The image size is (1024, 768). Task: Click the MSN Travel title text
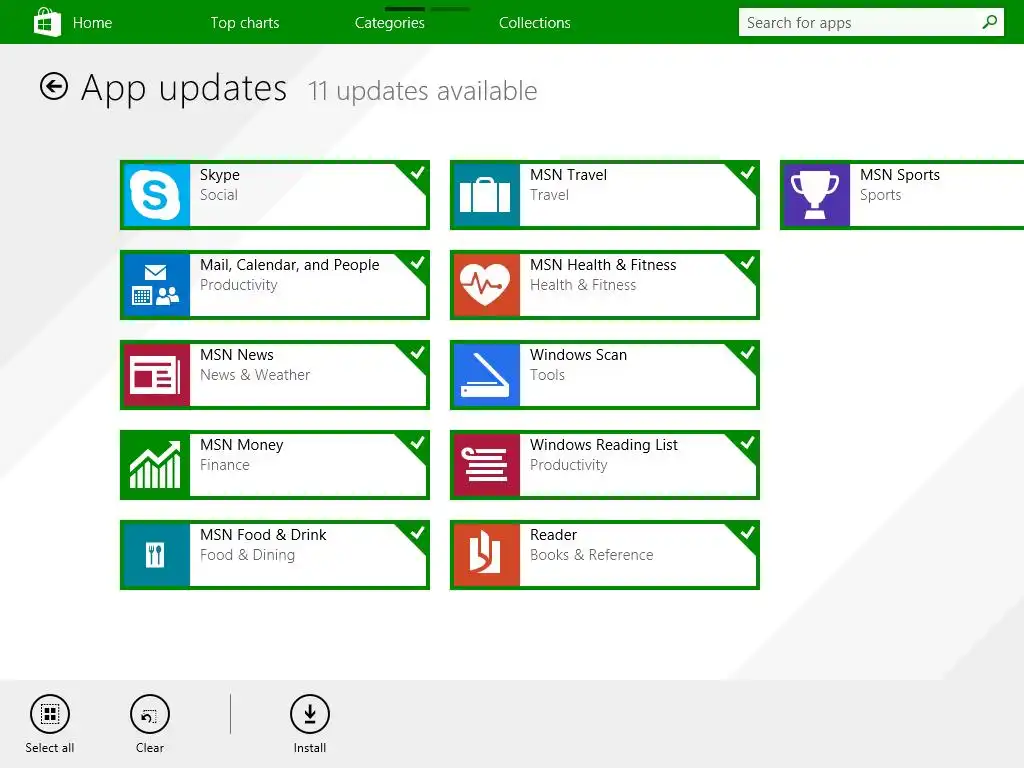tap(568, 175)
